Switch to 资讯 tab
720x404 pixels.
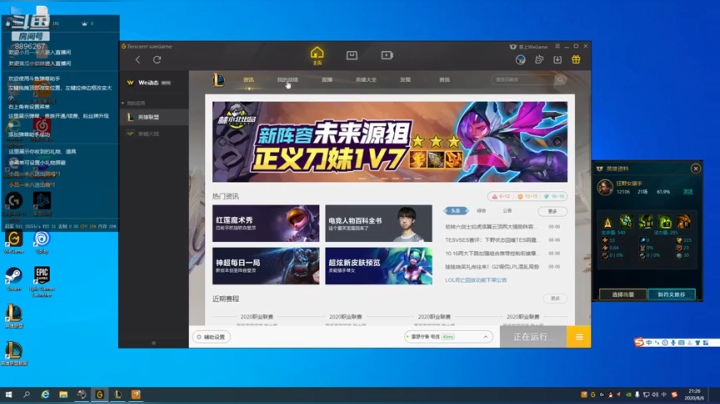[248, 80]
